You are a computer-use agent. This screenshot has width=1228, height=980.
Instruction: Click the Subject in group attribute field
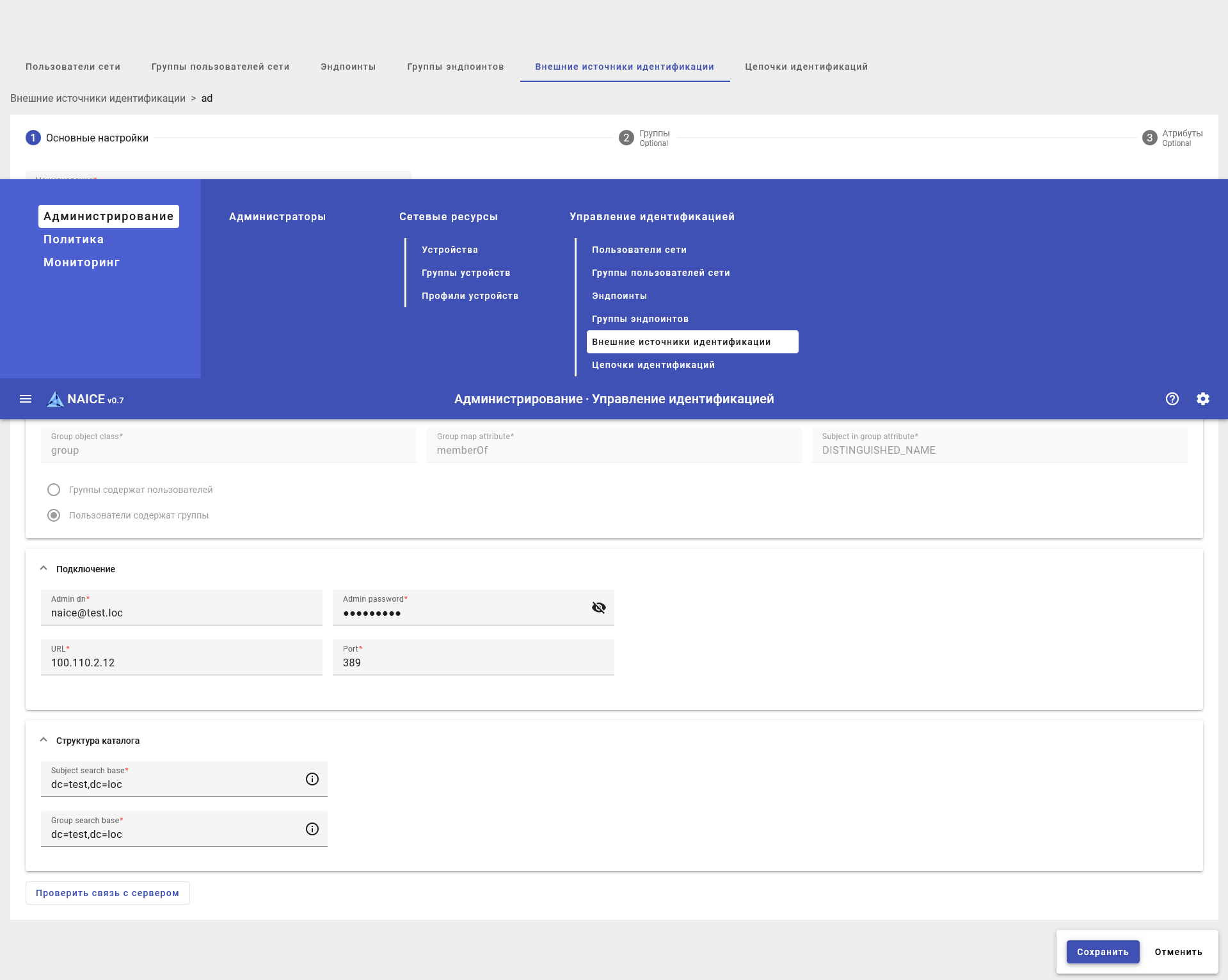pyautogui.click(x=1000, y=444)
